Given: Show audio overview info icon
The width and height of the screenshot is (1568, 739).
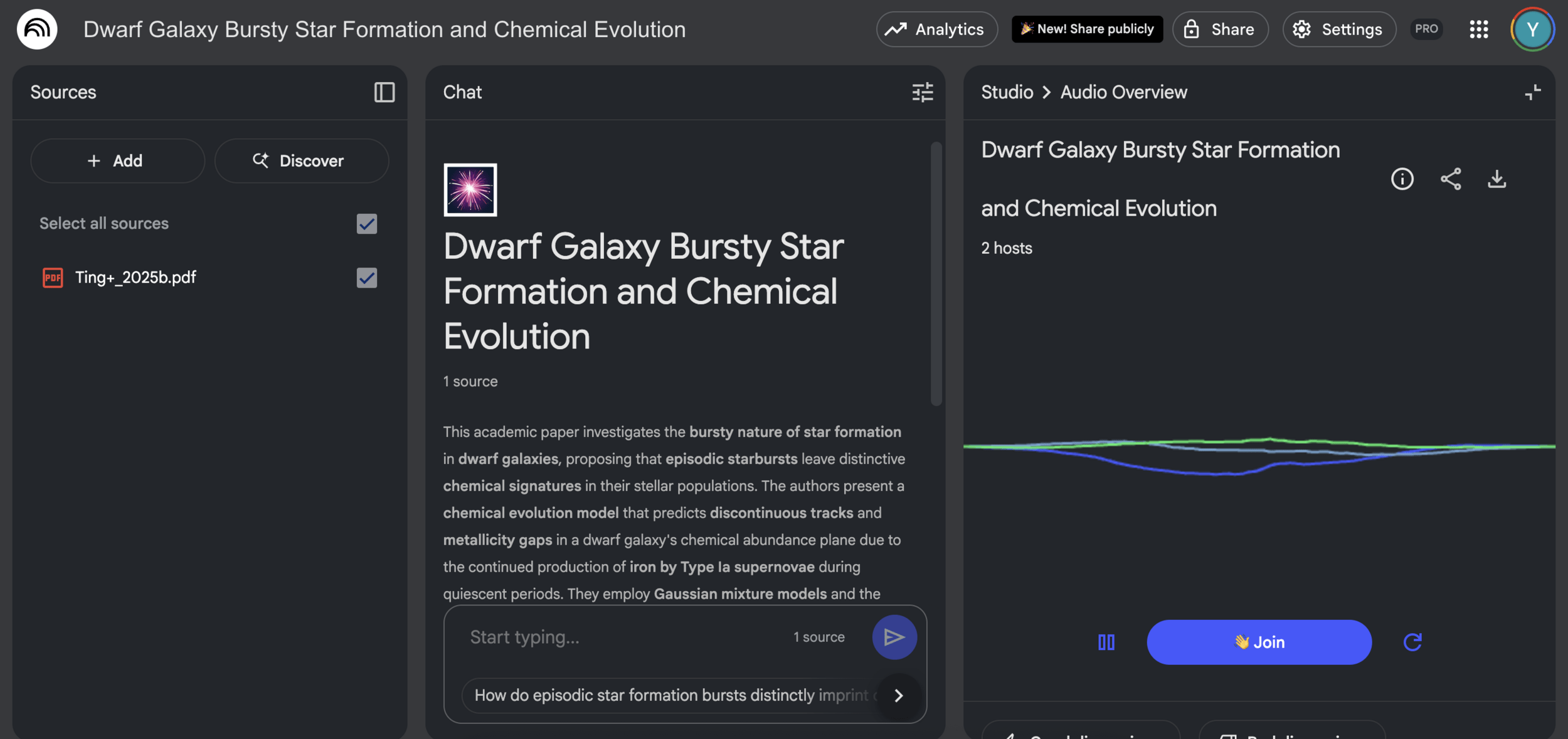Looking at the screenshot, I should [x=1402, y=179].
